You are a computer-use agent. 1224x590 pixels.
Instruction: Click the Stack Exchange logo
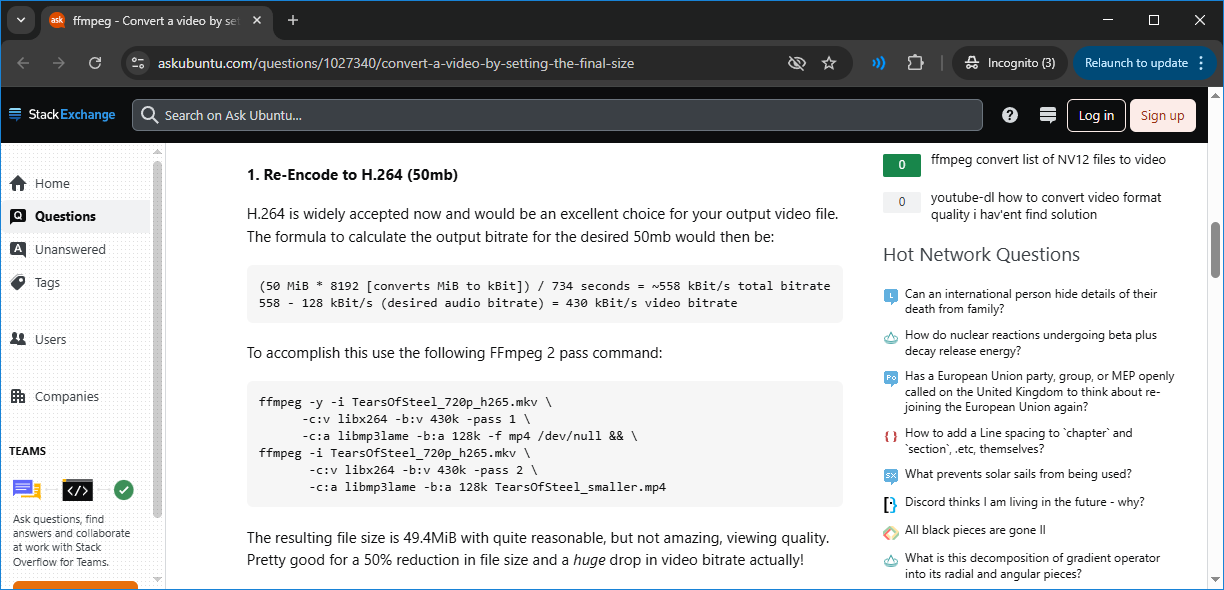[x=62, y=115]
